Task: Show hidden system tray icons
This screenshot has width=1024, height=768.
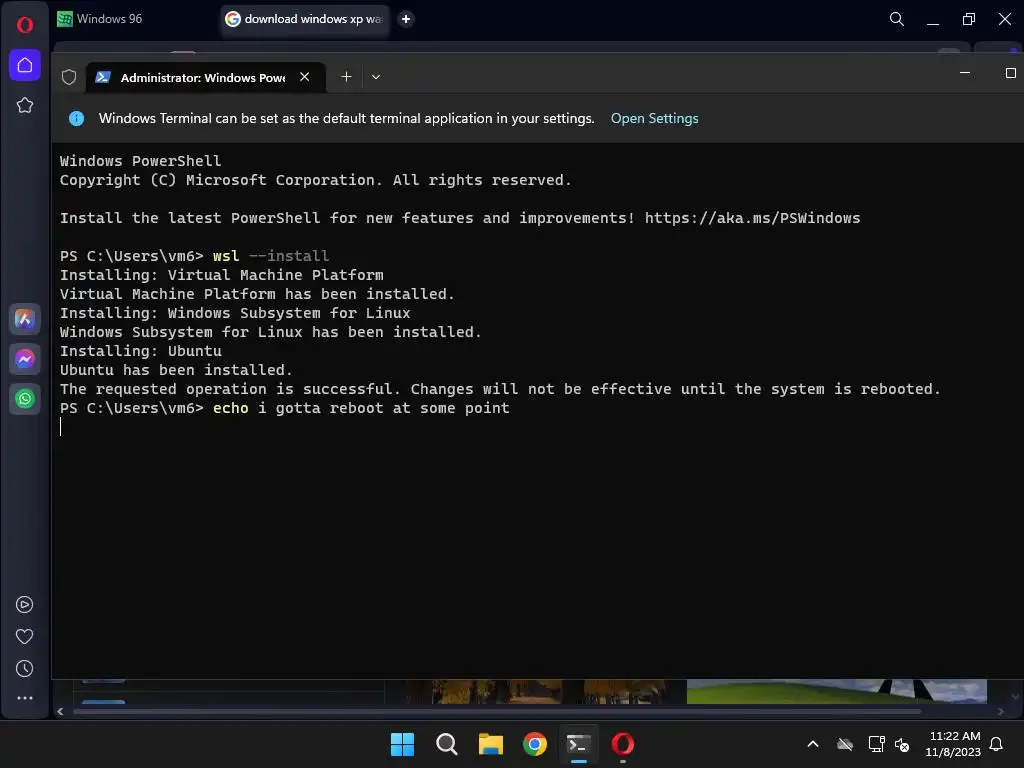Action: [x=813, y=744]
